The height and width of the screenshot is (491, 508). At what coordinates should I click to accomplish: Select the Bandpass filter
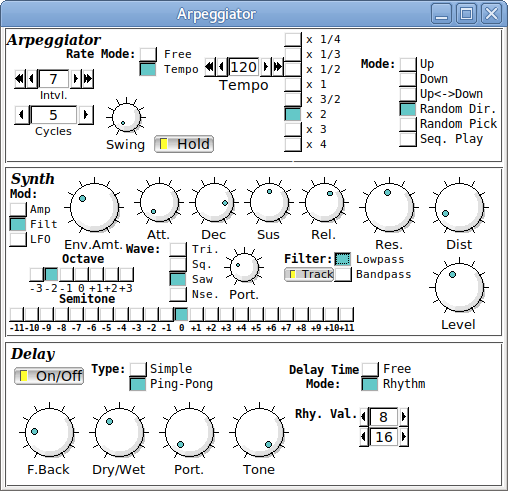click(x=343, y=274)
